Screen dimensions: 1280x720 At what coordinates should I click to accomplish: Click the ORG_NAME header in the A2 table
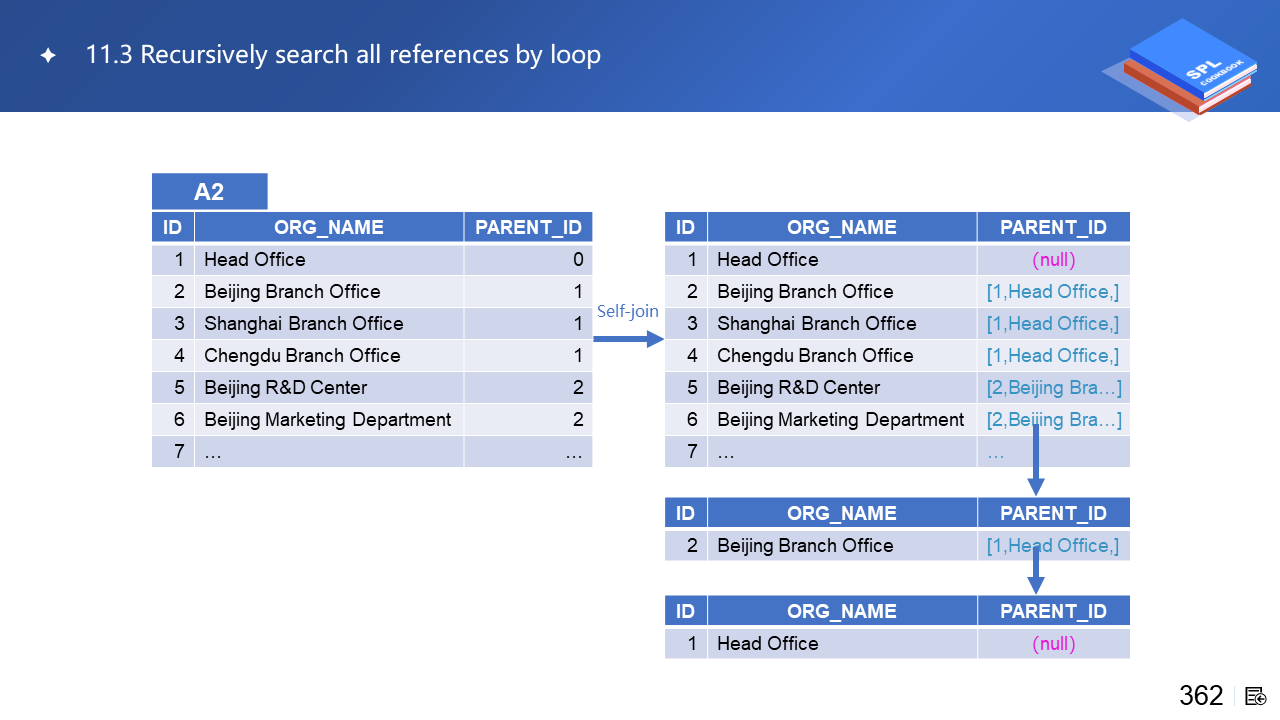coord(328,227)
